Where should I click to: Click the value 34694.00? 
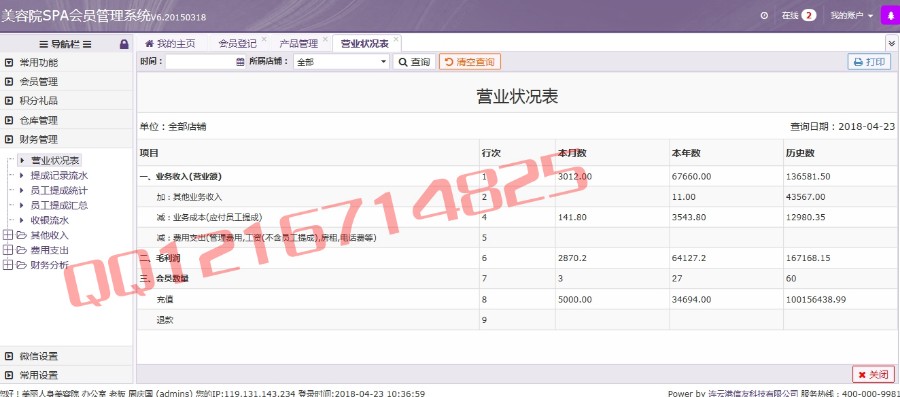691,299
